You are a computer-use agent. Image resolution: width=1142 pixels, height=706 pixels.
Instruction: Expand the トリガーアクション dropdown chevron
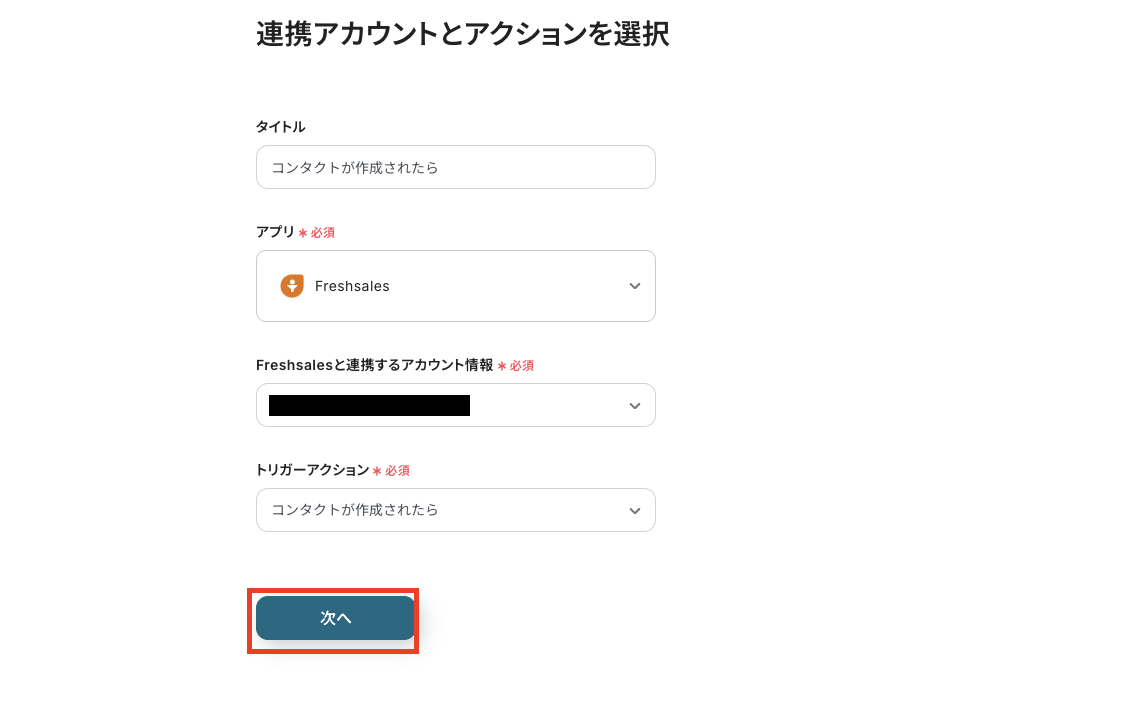(635, 511)
